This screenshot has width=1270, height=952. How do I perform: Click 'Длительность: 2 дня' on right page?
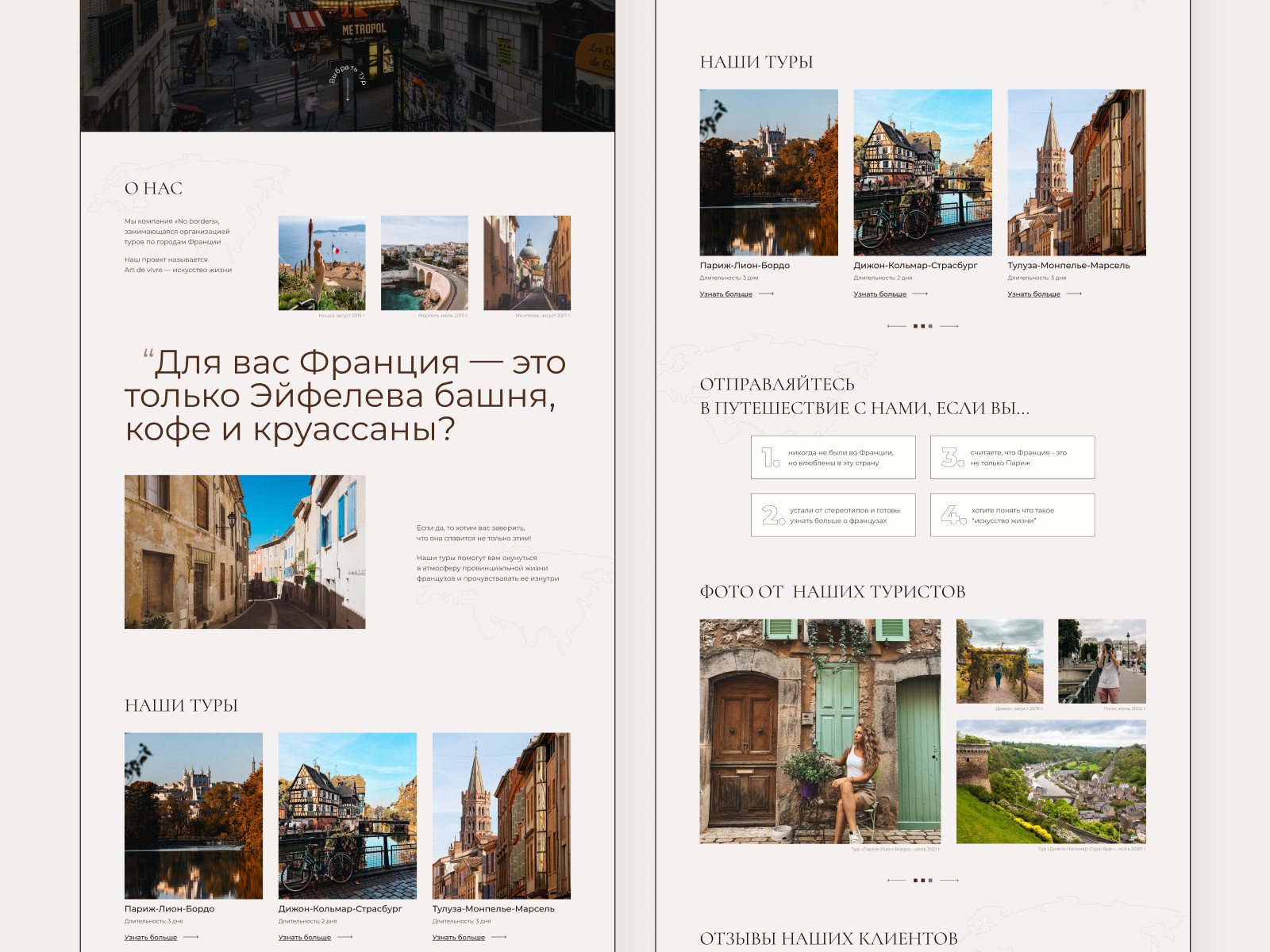(x=883, y=278)
